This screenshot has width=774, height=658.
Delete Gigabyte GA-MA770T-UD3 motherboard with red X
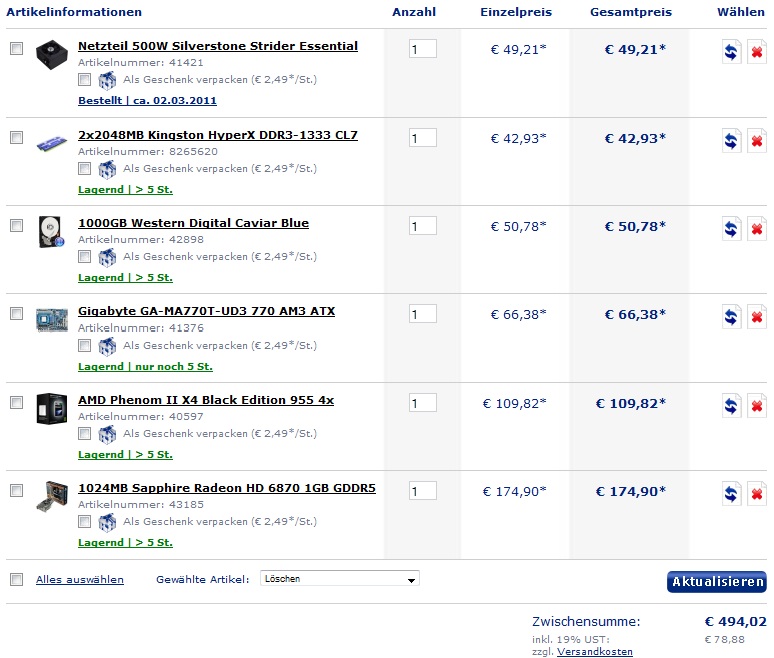point(757,317)
